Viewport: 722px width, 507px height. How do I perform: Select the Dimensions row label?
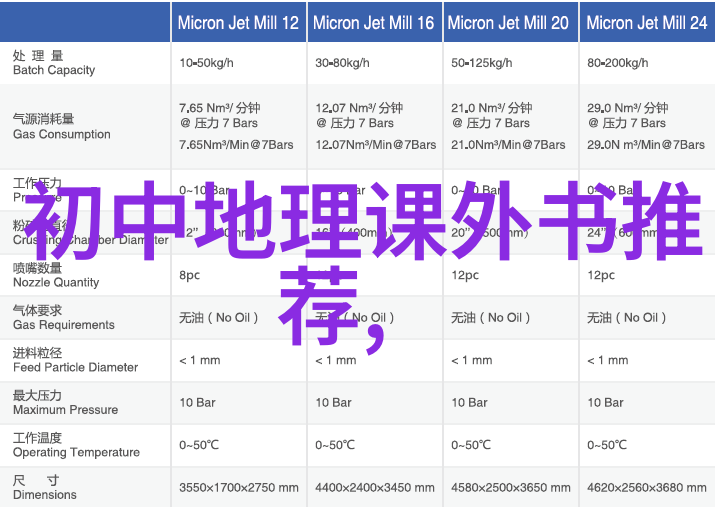pos(45,487)
